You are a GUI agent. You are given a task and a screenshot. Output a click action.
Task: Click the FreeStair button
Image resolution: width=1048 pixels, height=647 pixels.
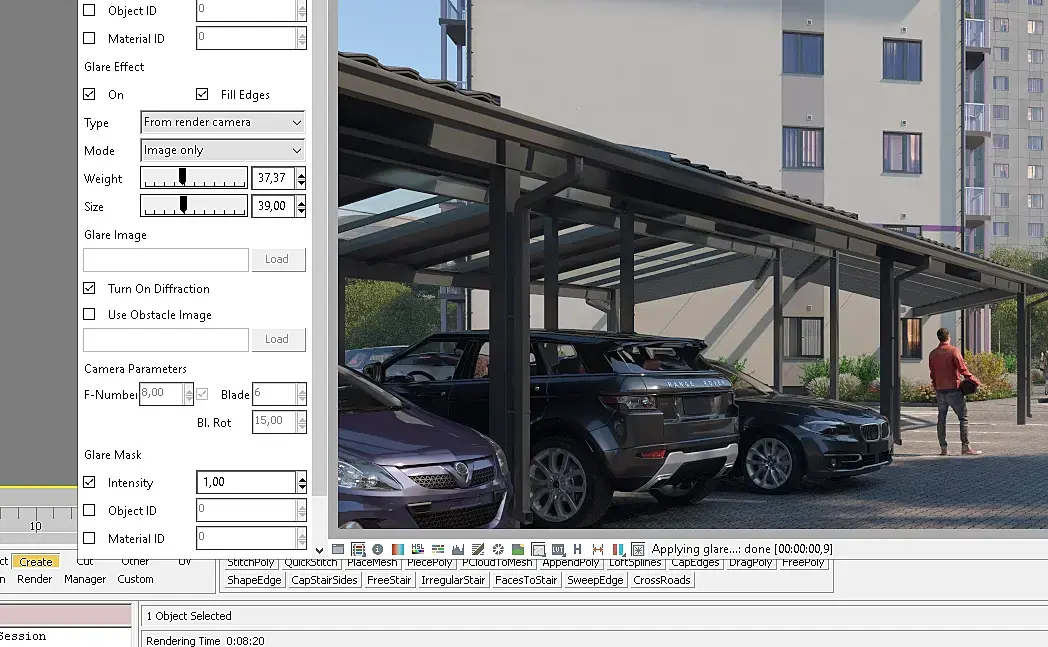[x=389, y=580]
